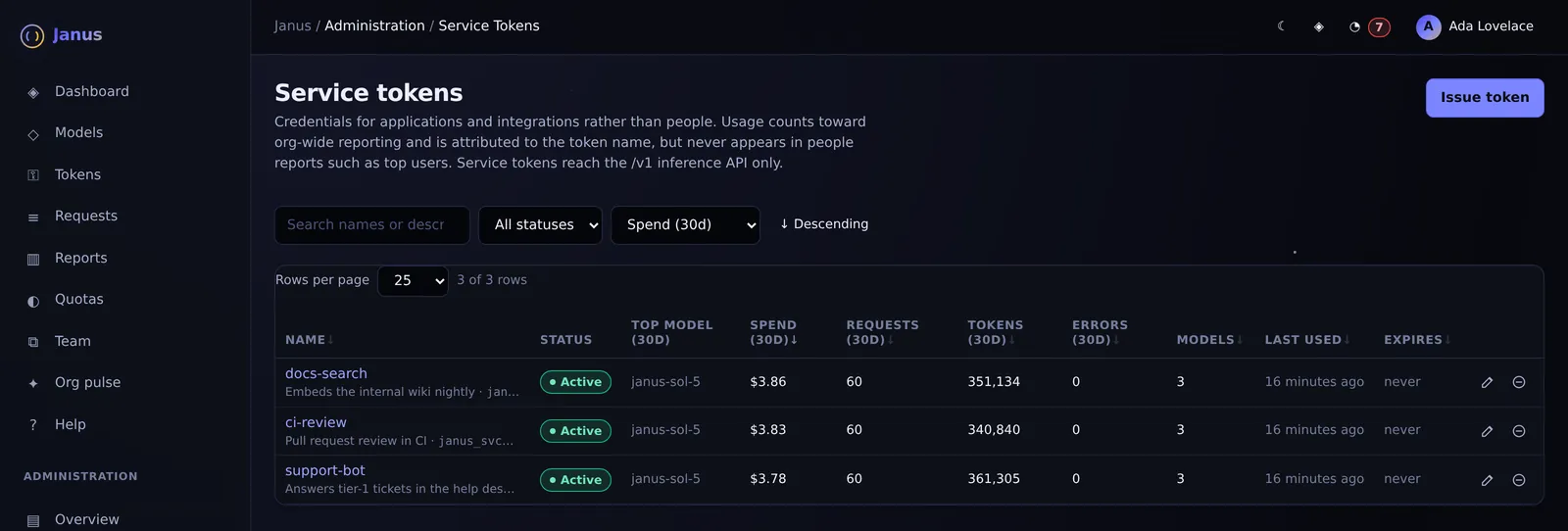Image resolution: width=1568 pixels, height=531 pixels.
Task: Click the Ada Lovelace avatar circle
Action: pos(1428,27)
